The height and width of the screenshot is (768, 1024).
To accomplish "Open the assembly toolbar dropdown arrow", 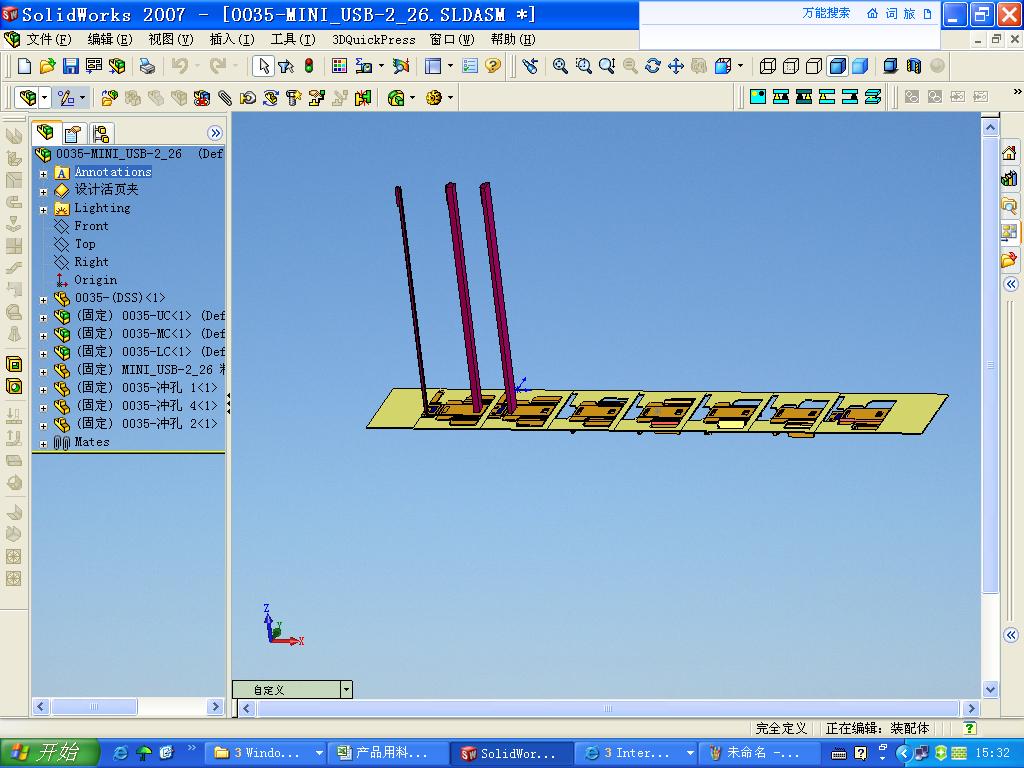I will pos(44,98).
